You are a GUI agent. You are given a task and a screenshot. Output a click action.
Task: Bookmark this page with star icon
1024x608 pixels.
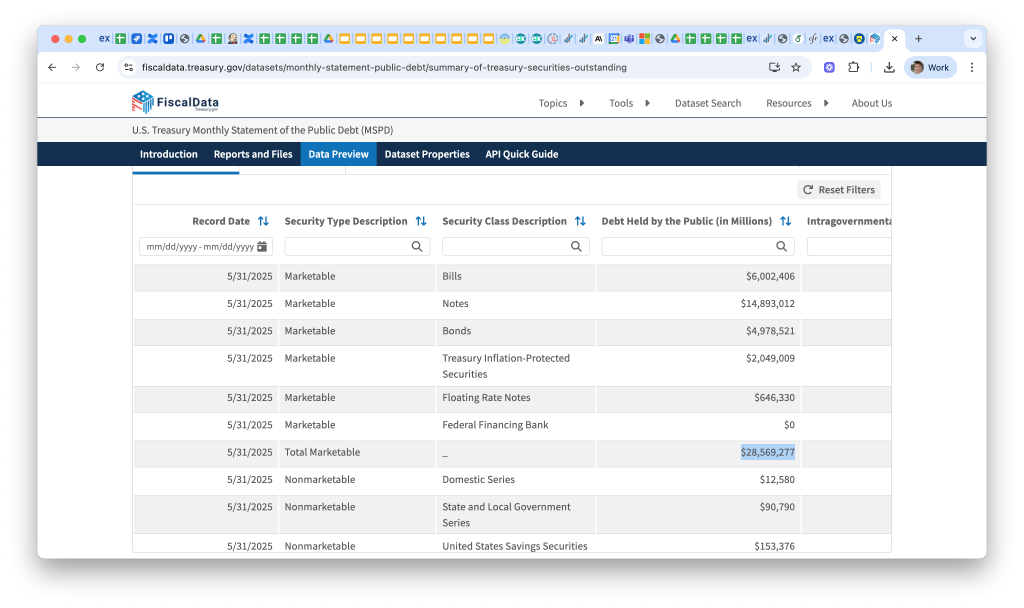tap(796, 67)
